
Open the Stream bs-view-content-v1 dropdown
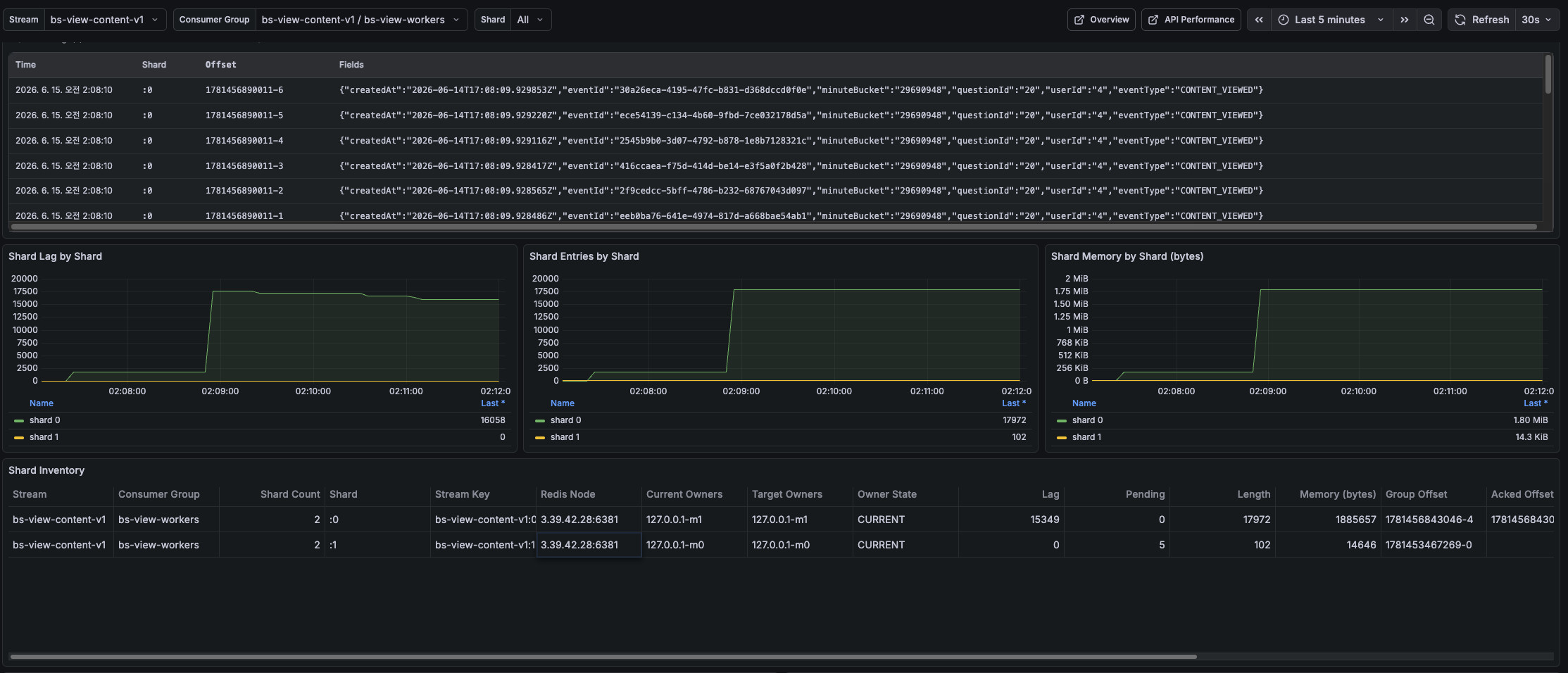tap(105, 20)
